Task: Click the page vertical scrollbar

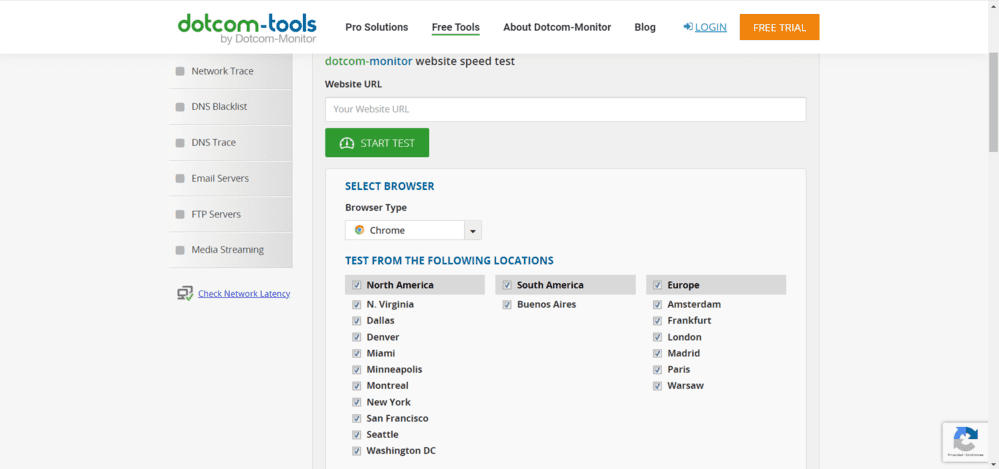Action: (x=992, y=100)
